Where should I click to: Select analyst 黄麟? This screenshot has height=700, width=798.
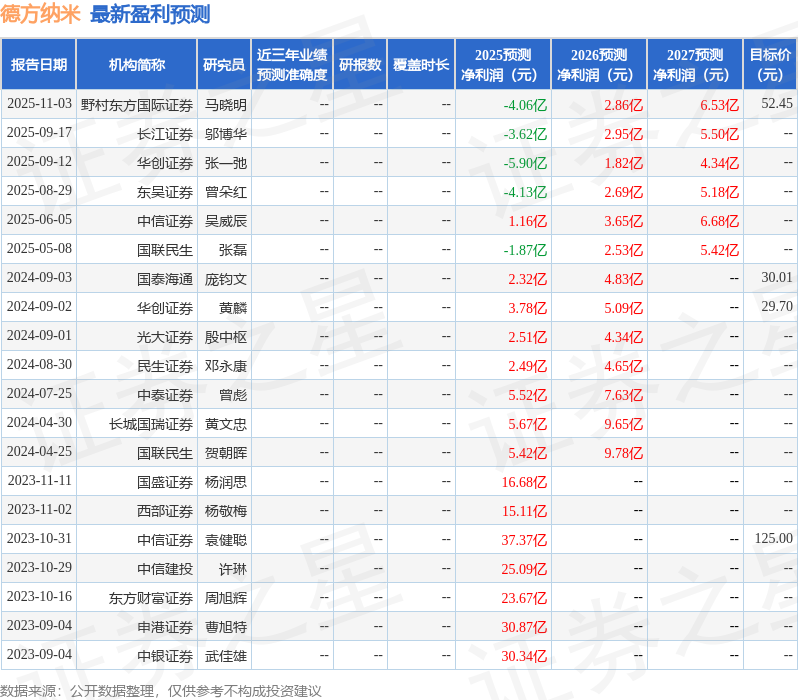click(x=233, y=308)
